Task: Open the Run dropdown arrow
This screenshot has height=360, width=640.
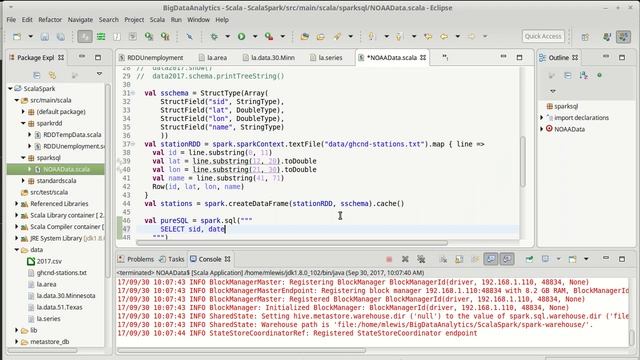Action: [x=255, y=36]
